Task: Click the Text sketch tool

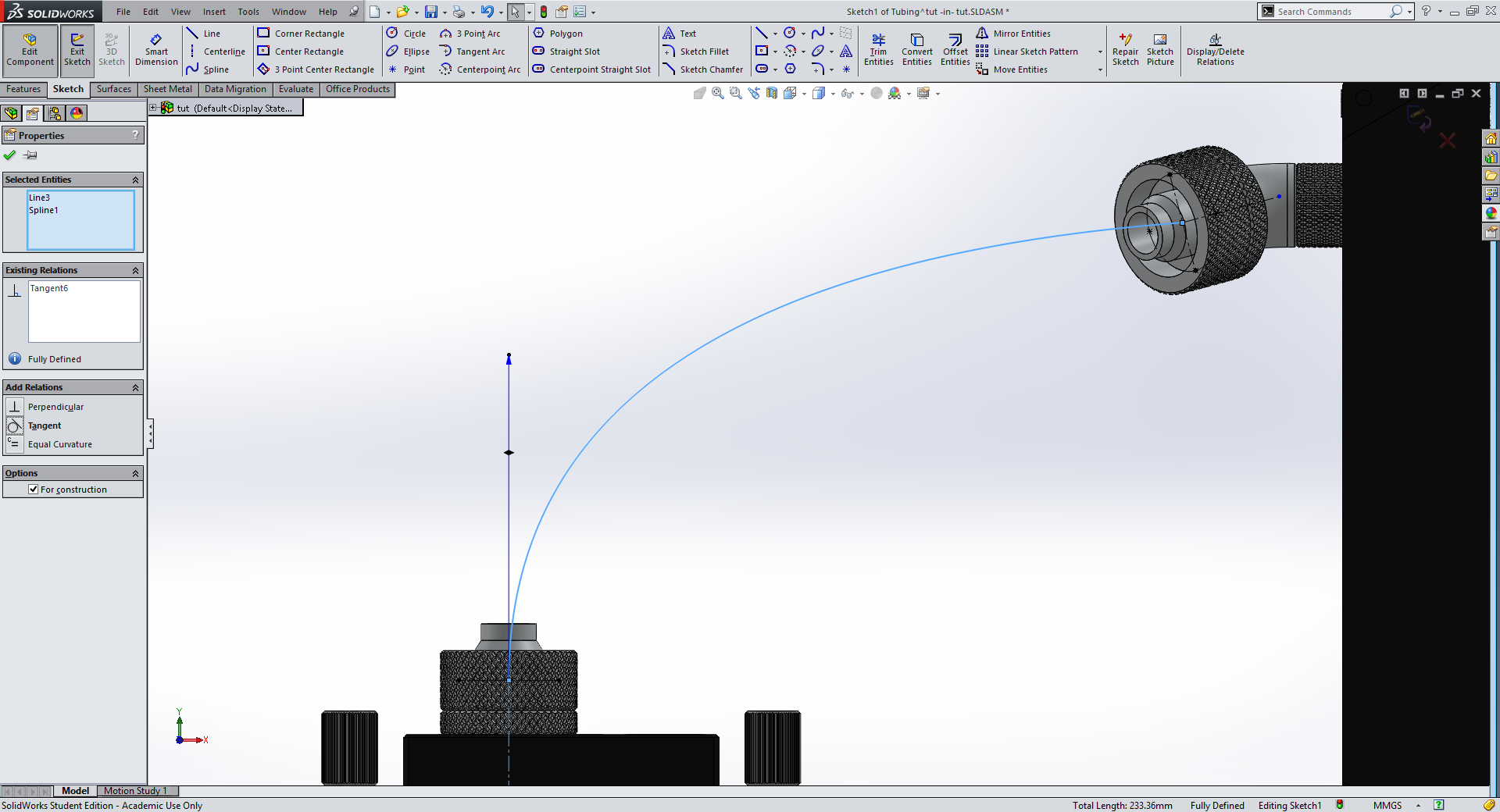Action: [679, 34]
